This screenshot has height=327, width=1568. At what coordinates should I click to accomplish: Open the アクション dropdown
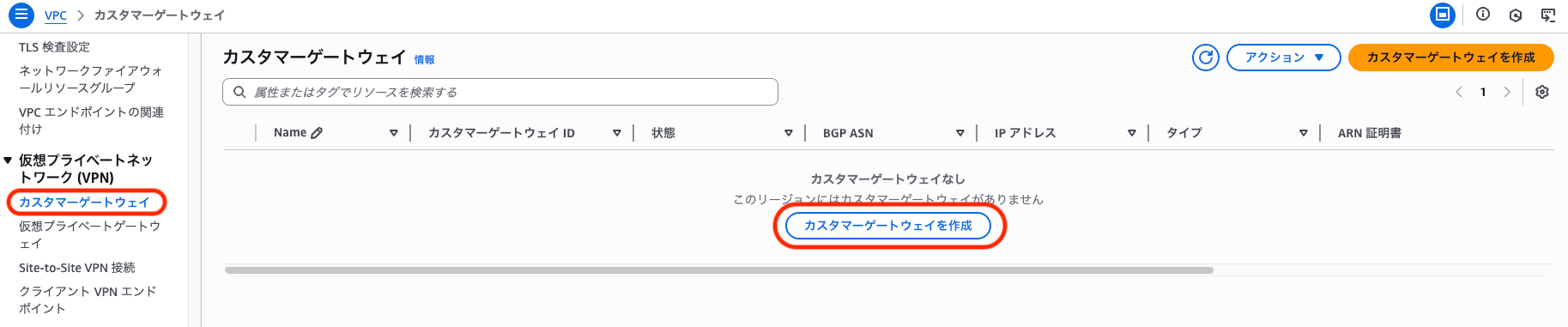pyautogui.click(x=1284, y=58)
